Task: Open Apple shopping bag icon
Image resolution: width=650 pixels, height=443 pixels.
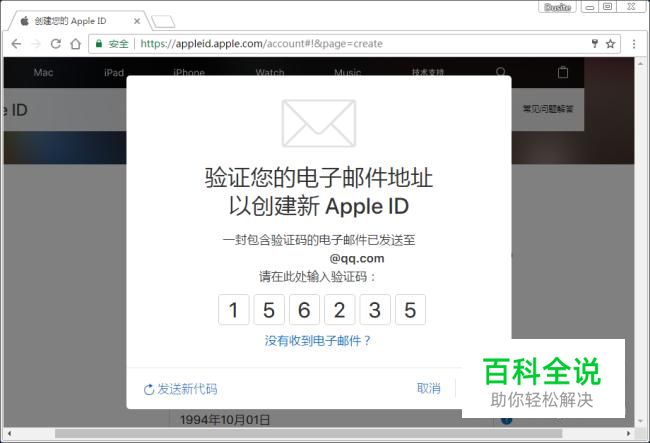Action: tap(563, 72)
